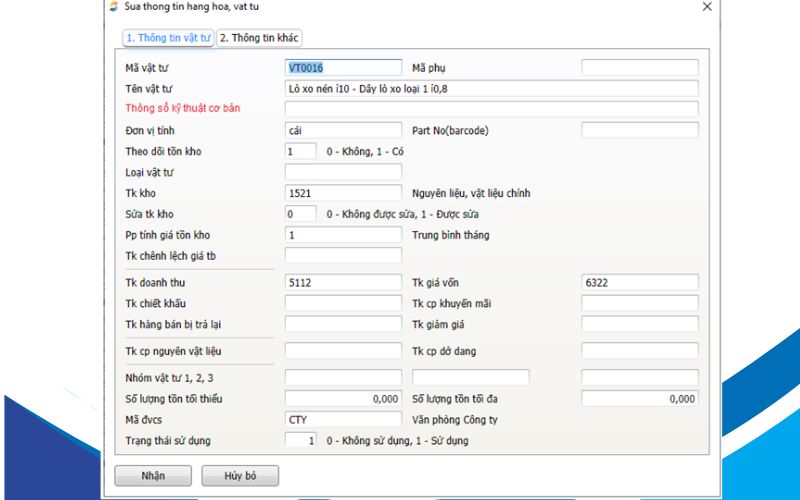This screenshot has width=800, height=500.
Task: Focus the Mã phụ input field
Action: [639, 68]
